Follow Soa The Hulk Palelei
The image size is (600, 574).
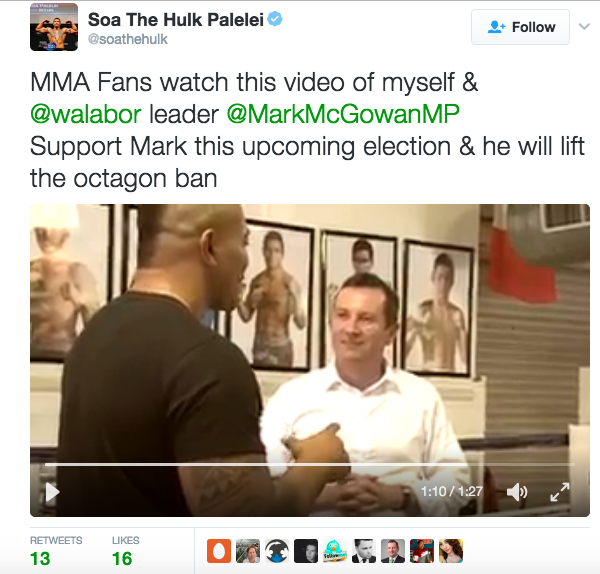pos(520,27)
